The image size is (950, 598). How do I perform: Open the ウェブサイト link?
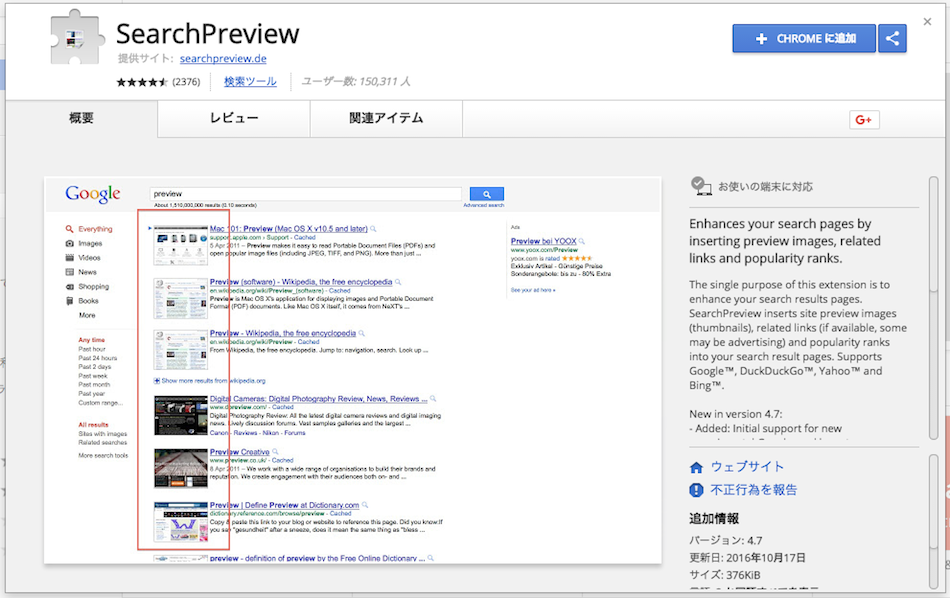[747, 467]
